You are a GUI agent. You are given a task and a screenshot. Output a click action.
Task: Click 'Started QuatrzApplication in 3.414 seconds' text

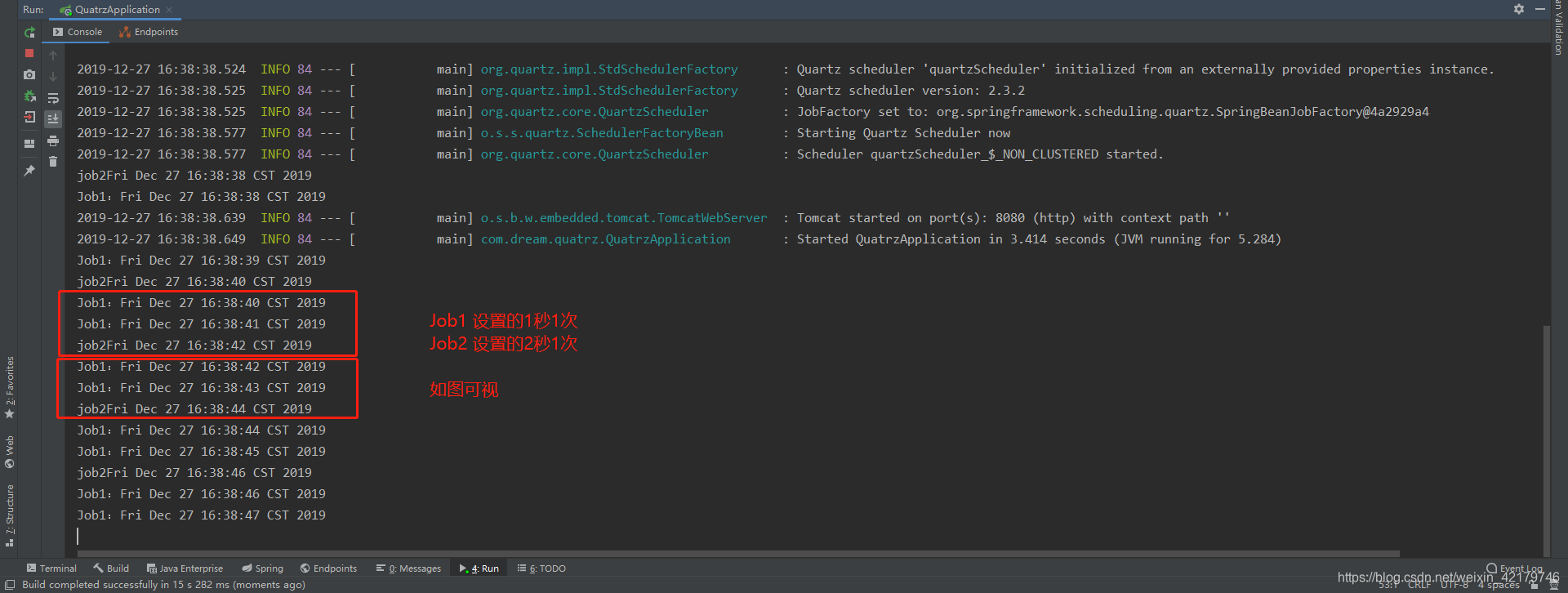(x=1039, y=239)
